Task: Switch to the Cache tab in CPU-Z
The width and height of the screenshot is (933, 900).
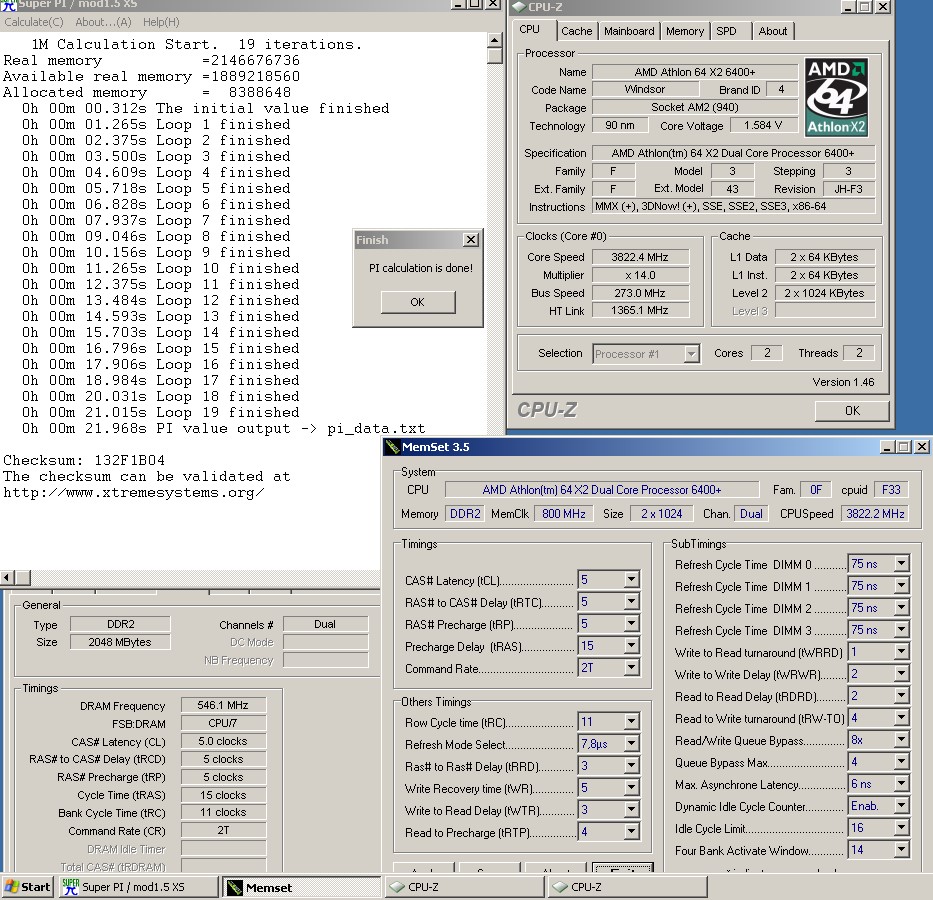Action: 577,31
